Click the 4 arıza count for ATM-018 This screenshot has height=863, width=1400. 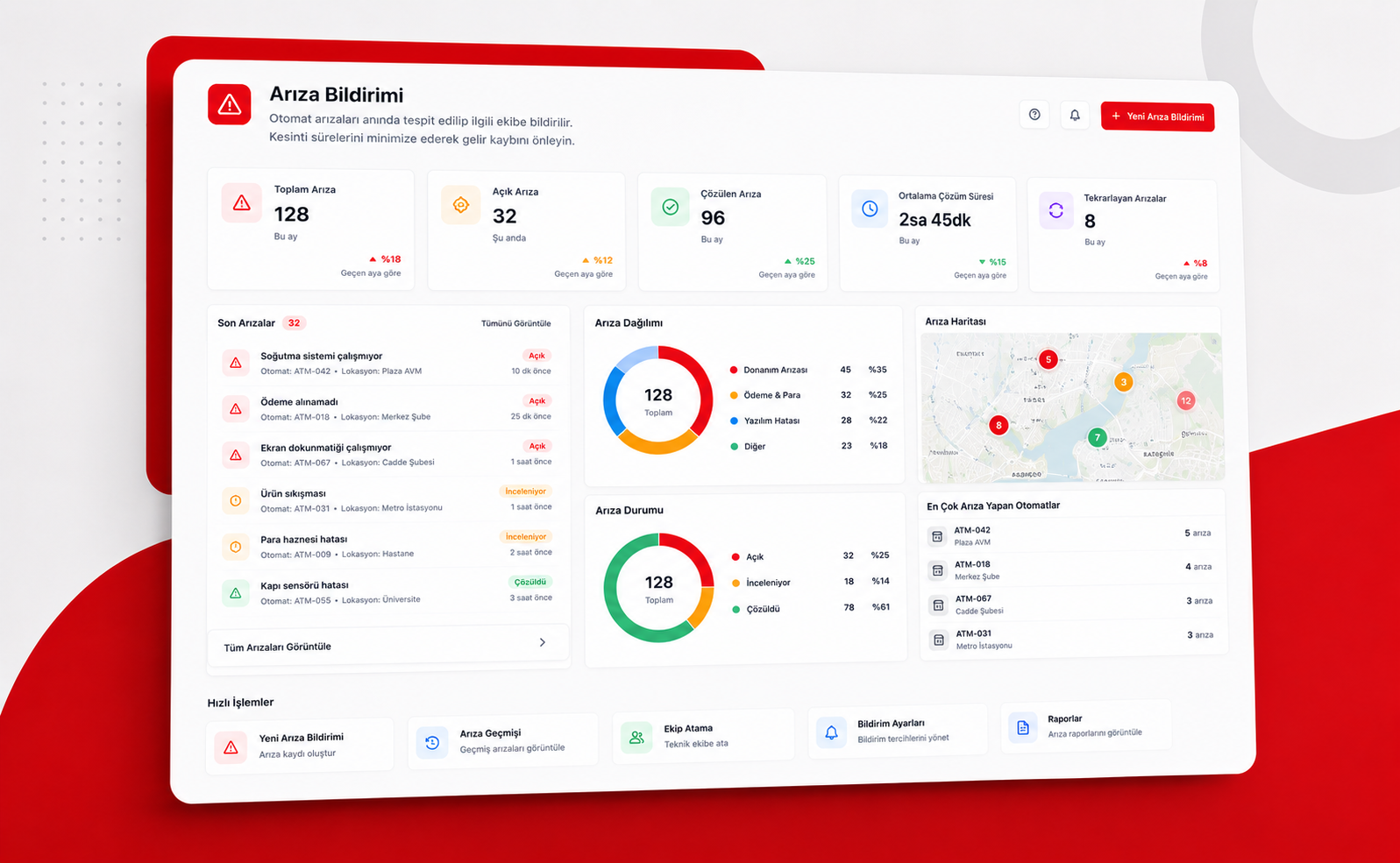[1198, 567]
